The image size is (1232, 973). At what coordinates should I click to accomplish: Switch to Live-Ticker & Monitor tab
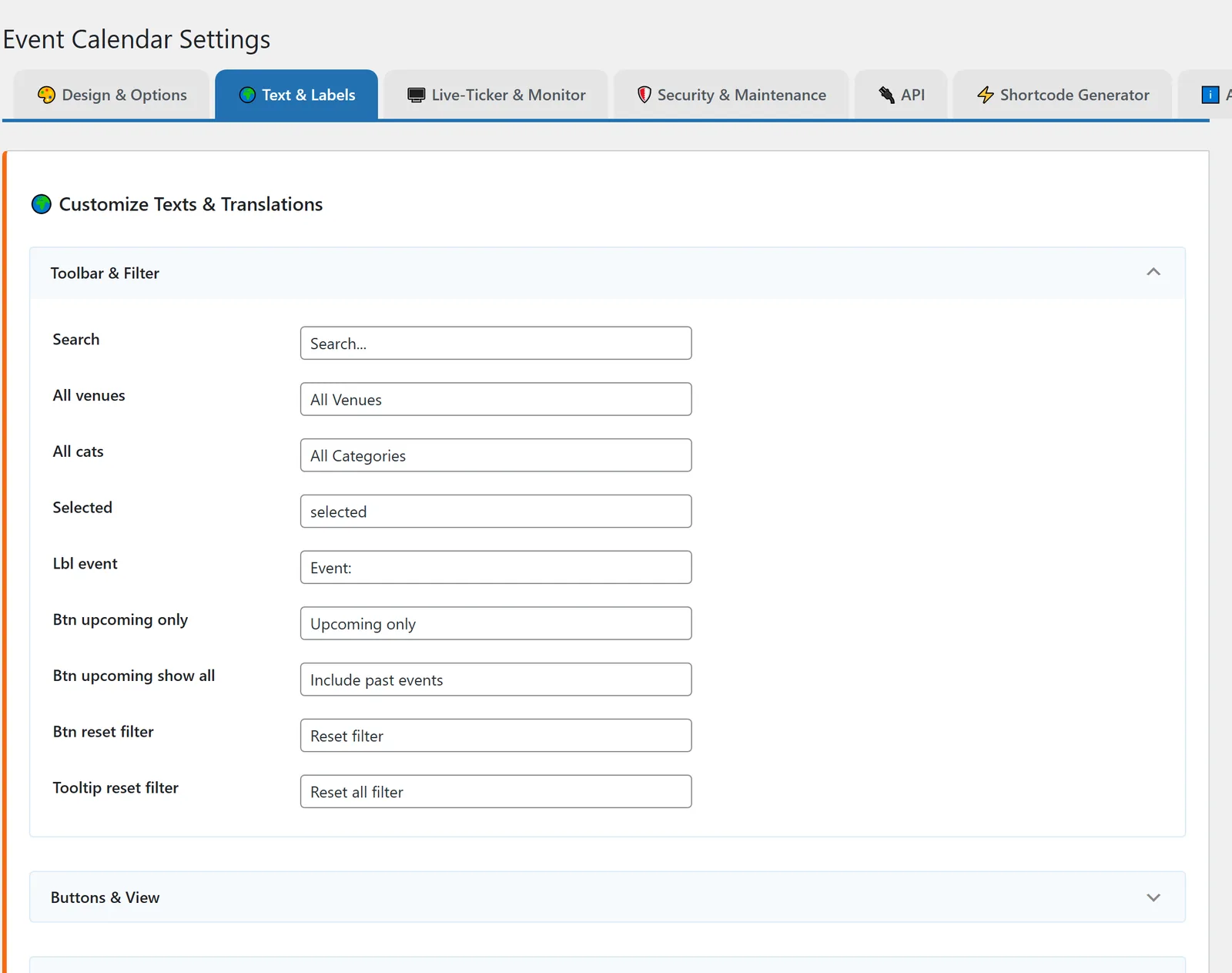[x=496, y=95]
